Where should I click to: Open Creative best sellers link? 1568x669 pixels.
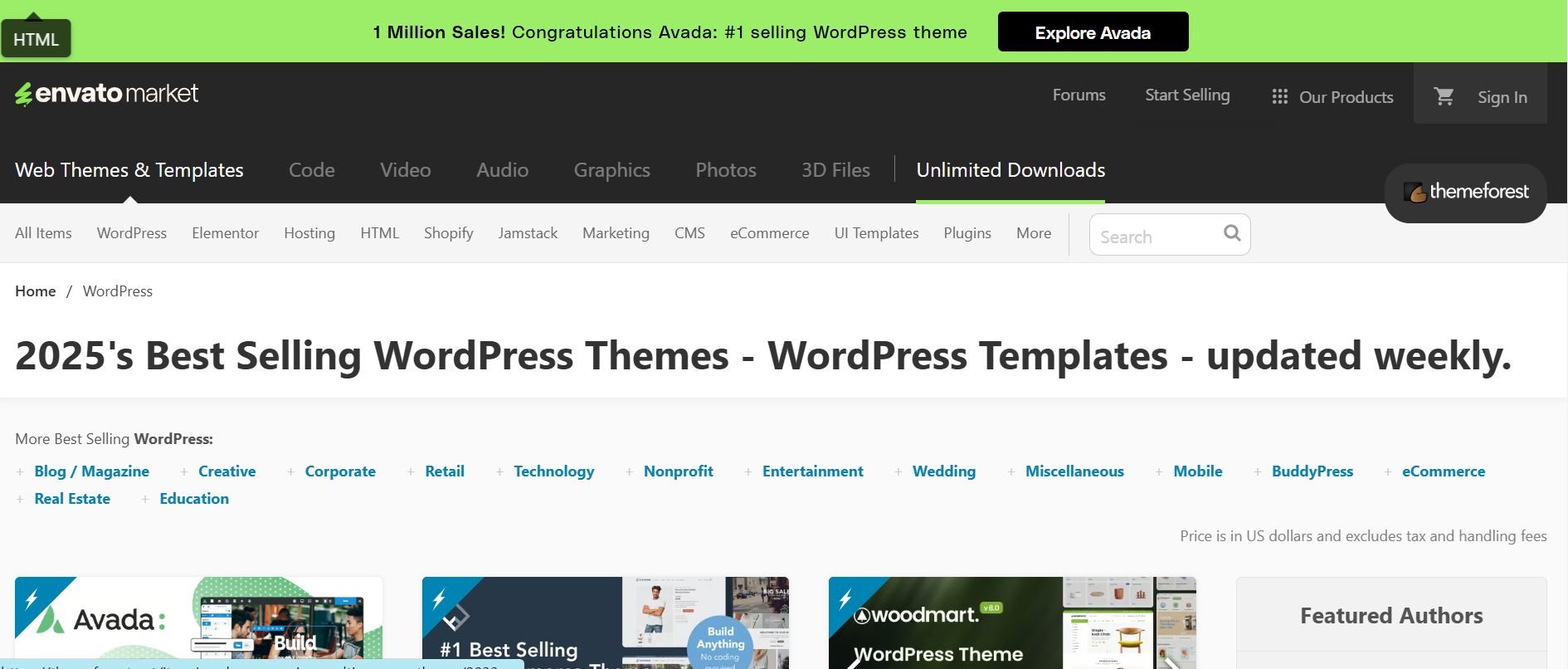click(227, 471)
